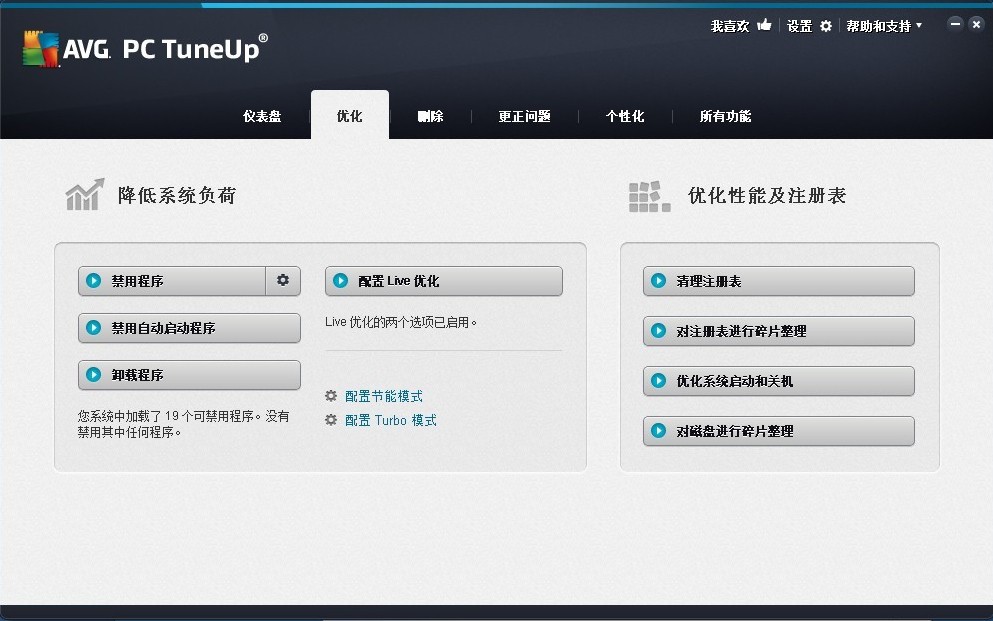Click the text 'Live 优化的两个选项已启用。'
Screen dimensions: 993x621
401,322
